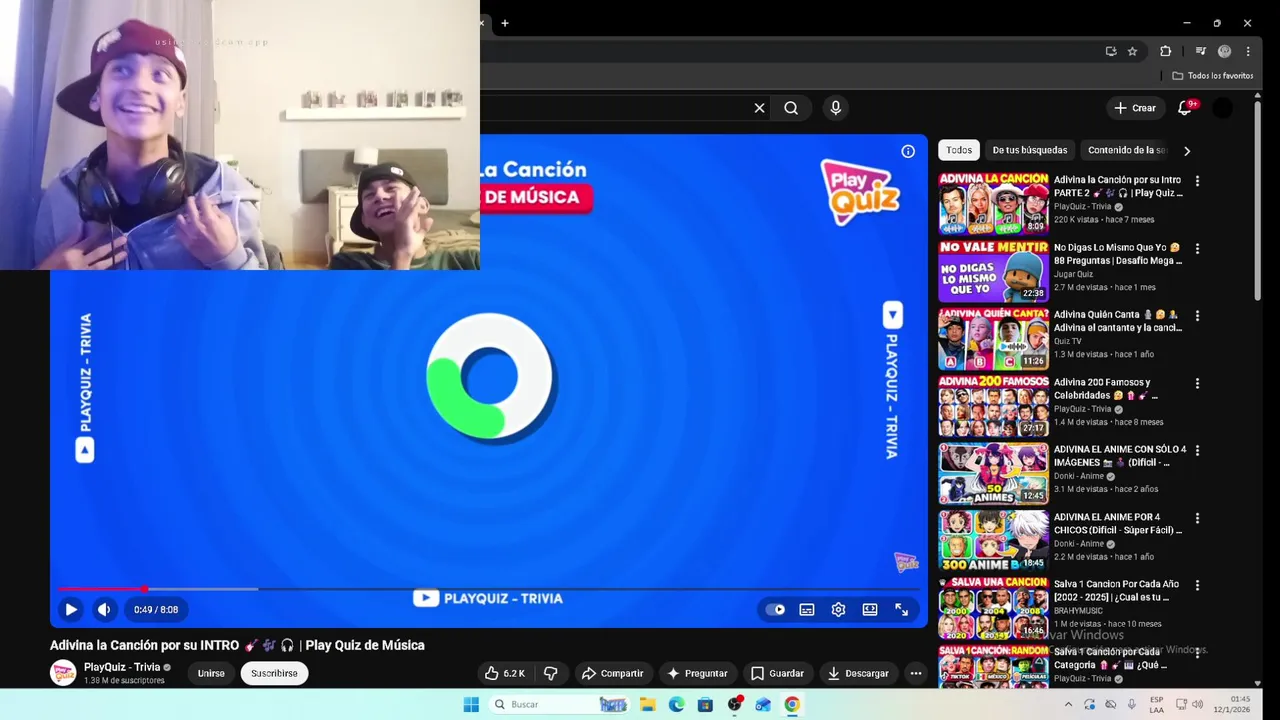Viewport: 1280px width, 720px height.
Task: Bookmark this page with the star
Action: pos(1132,51)
